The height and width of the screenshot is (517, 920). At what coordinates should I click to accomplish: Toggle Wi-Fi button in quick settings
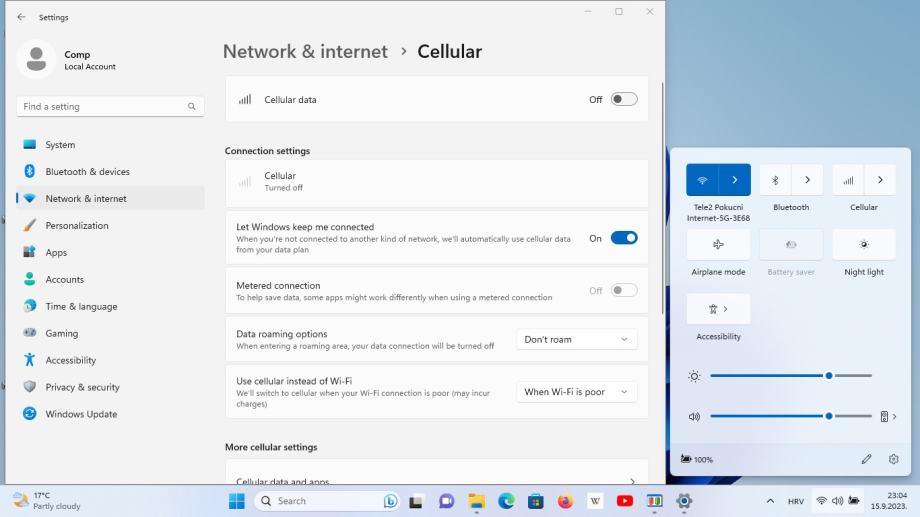point(702,180)
